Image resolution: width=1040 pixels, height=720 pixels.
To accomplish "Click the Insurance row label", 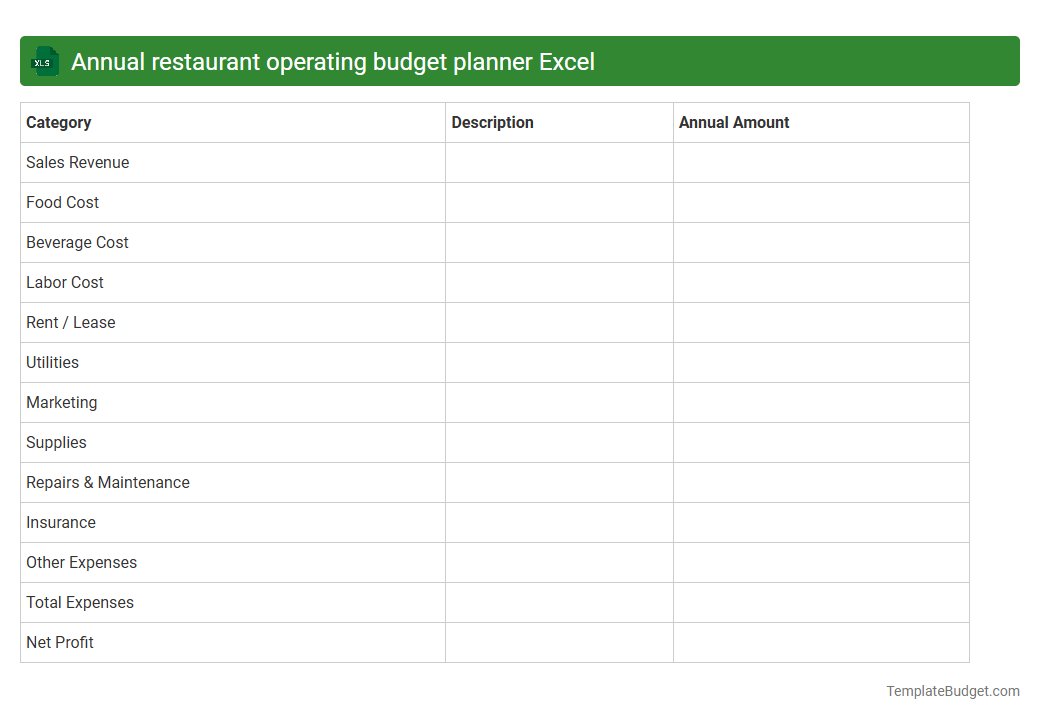I will coord(60,522).
